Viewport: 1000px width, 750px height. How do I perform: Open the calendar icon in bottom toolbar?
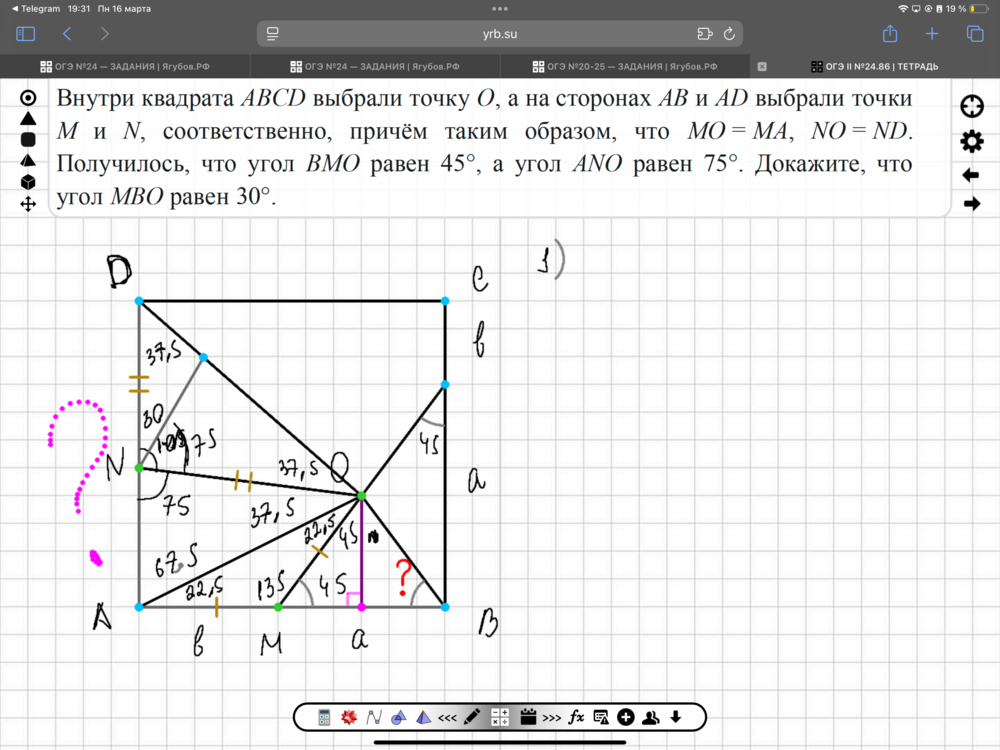click(x=527, y=717)
